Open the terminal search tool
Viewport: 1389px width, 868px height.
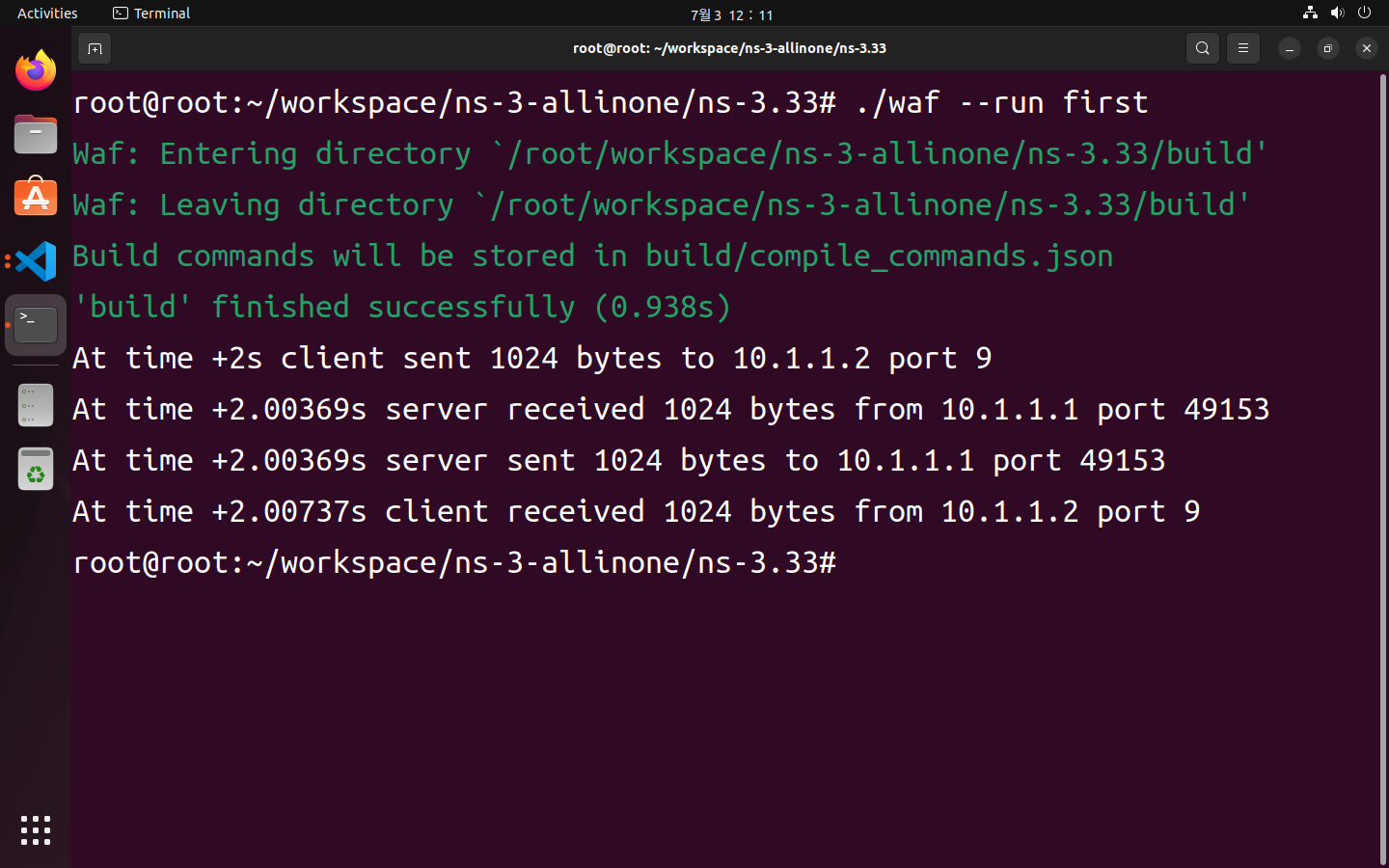click(1202, 48)
